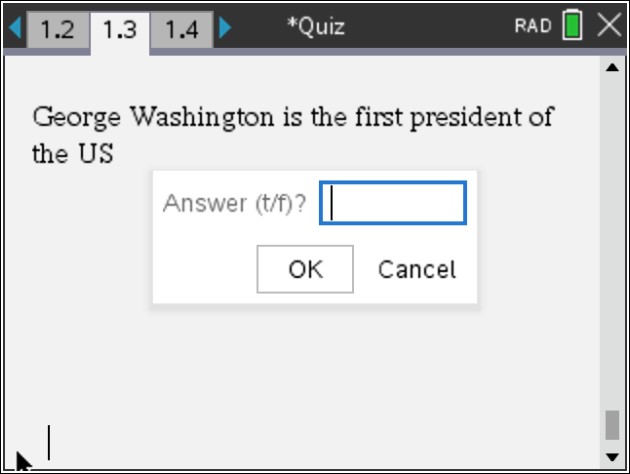Click the scrollbar down arrow
This screenshot has height=474, width=630.
pyautogui.click(x=612, y=457)
